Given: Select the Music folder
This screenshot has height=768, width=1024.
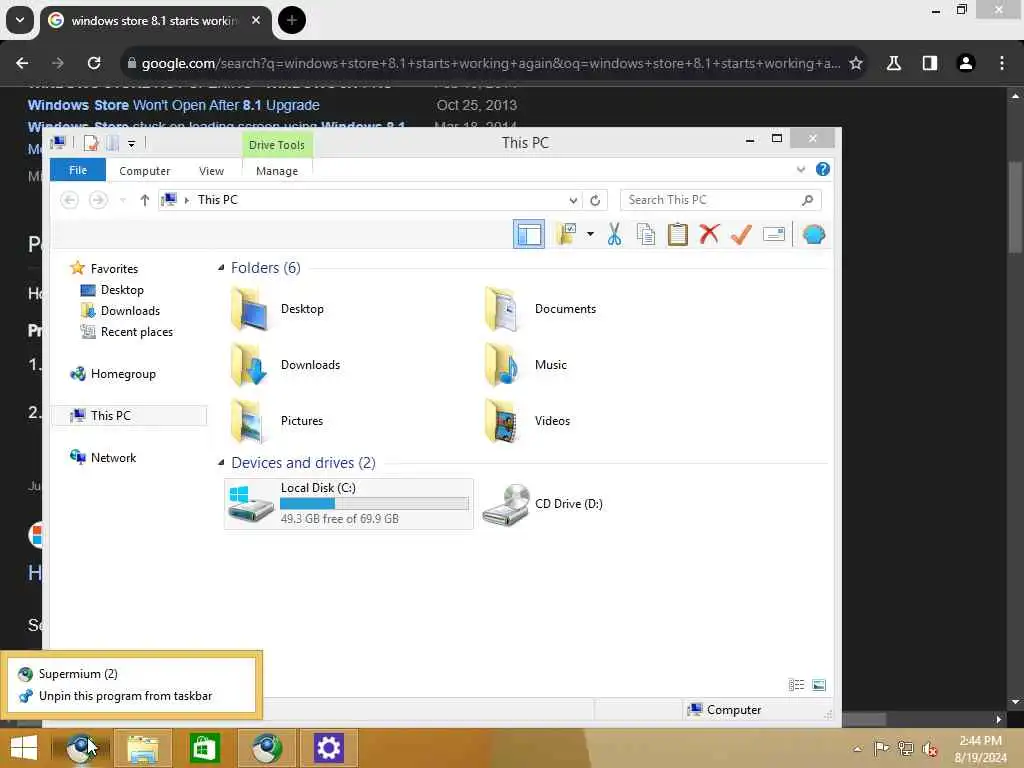Looking at the screenshot, I should (x=526, y=365).
